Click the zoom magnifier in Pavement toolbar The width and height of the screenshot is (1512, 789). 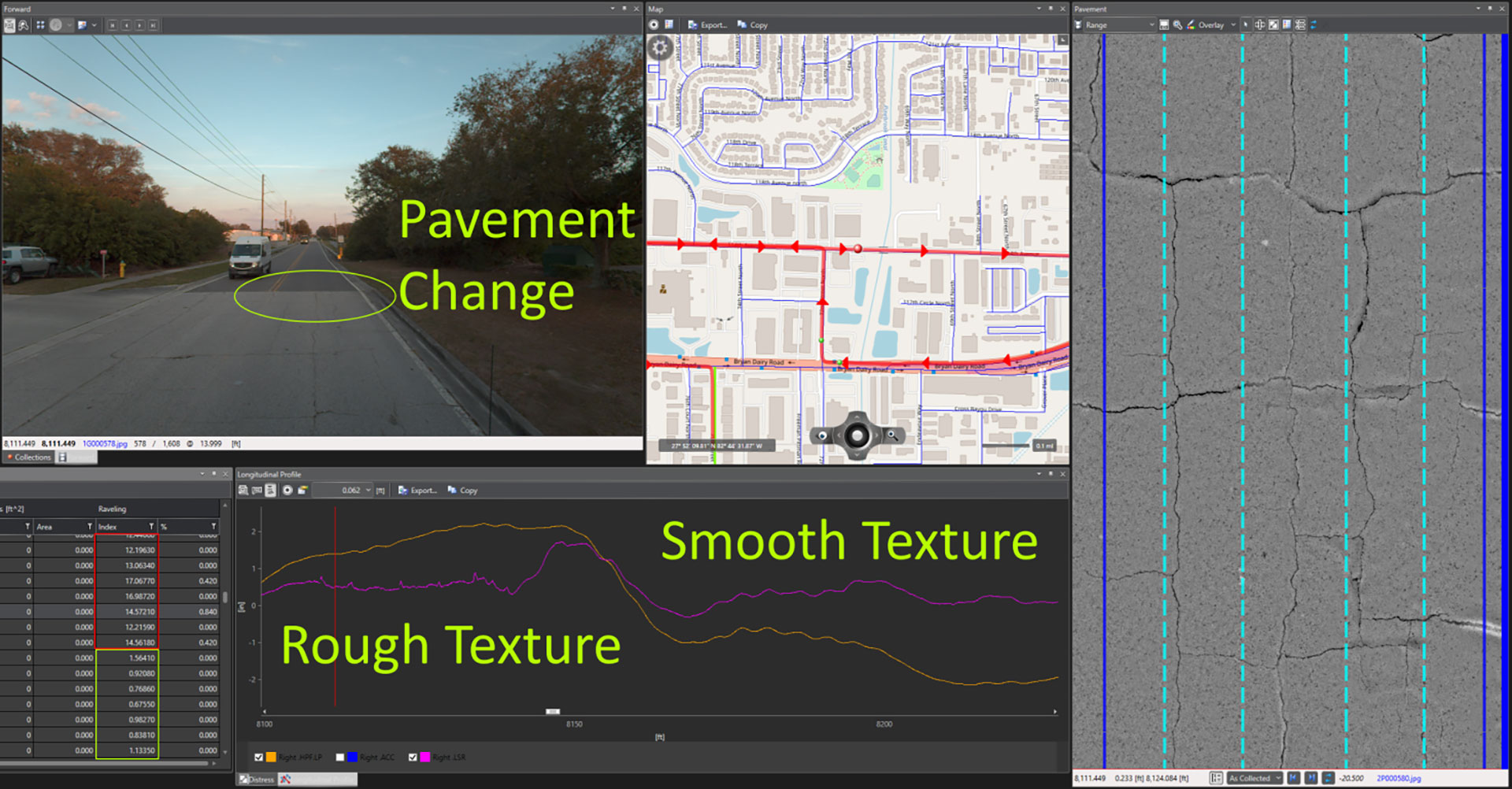tap(1177, 25)
